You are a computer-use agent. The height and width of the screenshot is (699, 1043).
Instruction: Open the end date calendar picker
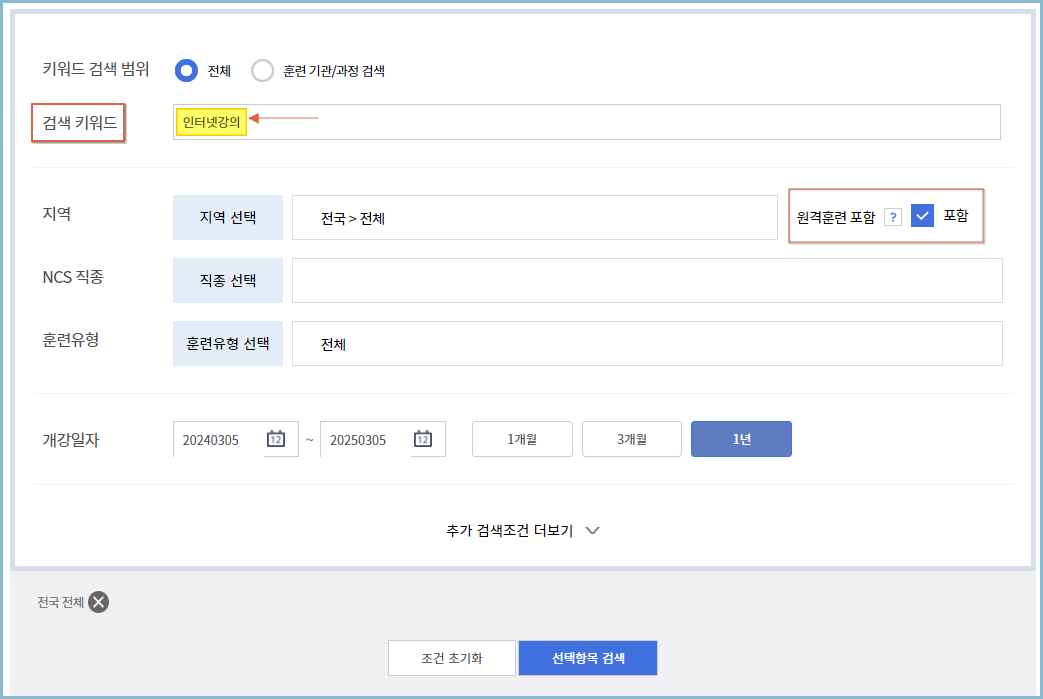pos(422,439)
